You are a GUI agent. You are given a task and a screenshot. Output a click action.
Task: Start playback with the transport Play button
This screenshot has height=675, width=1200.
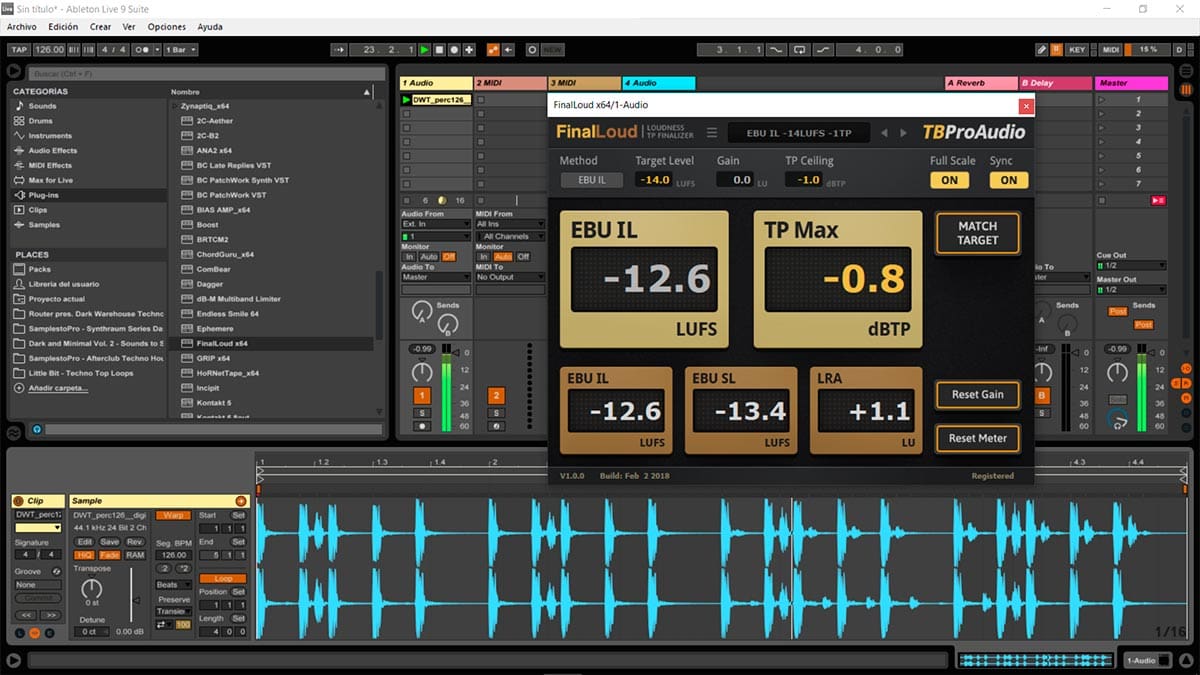pos(425,49)
